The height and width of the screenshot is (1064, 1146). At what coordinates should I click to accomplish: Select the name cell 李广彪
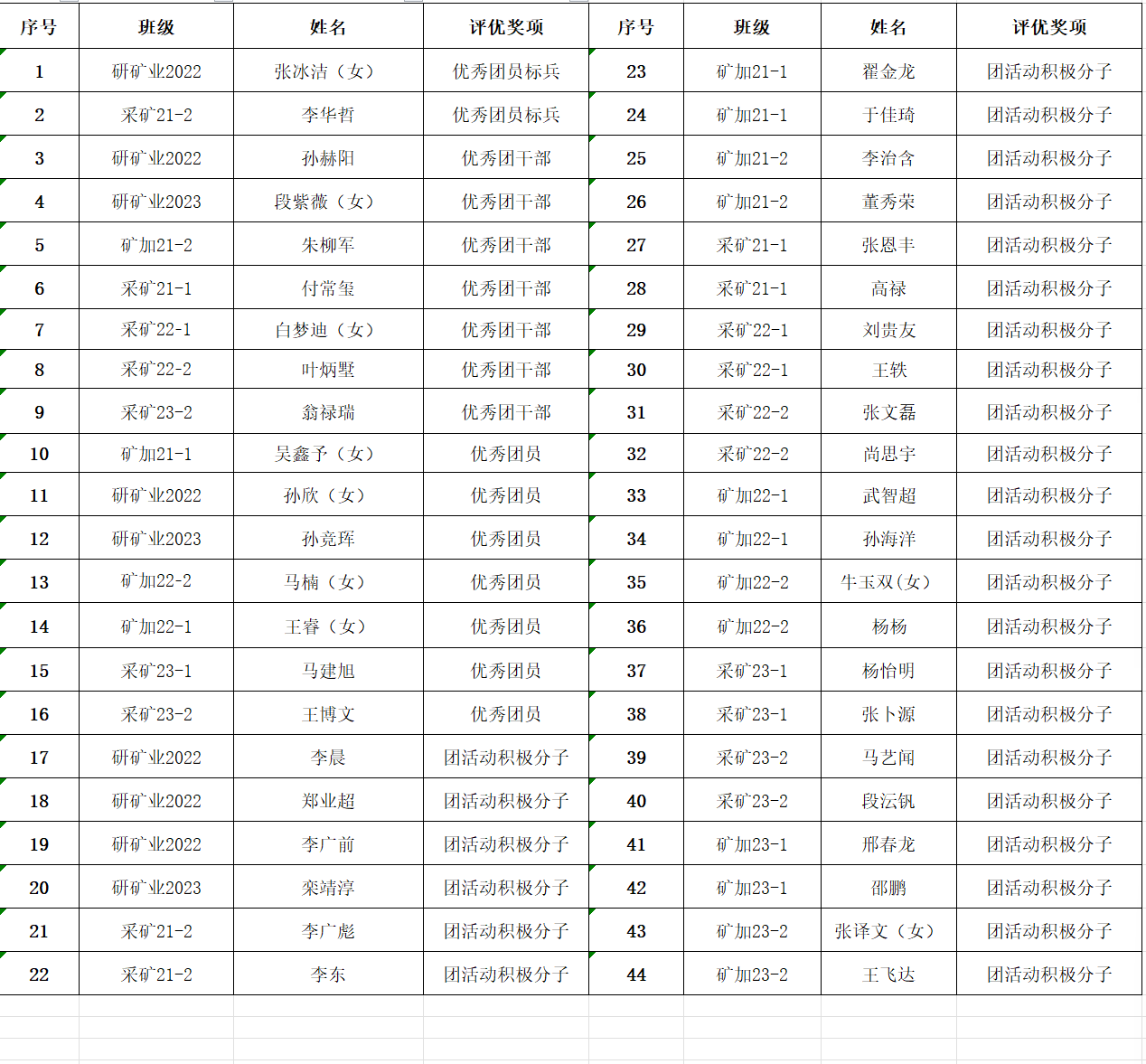[x=327, y=931]
